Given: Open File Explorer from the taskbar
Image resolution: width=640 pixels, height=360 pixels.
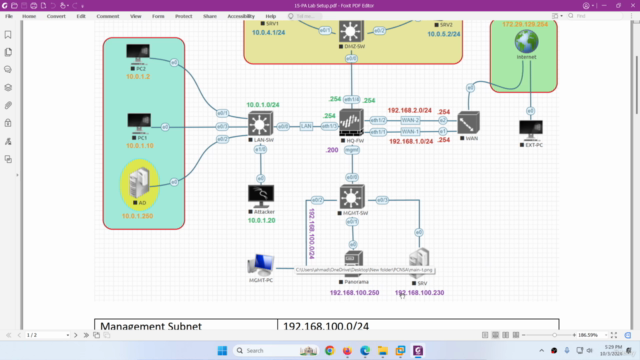Looking at the screenshot, I should tap(382, 351).
